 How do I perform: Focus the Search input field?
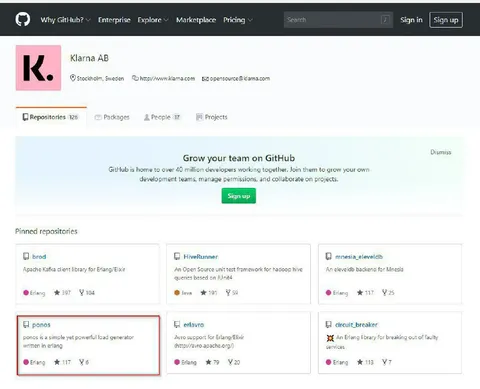[x=338, y=20]
